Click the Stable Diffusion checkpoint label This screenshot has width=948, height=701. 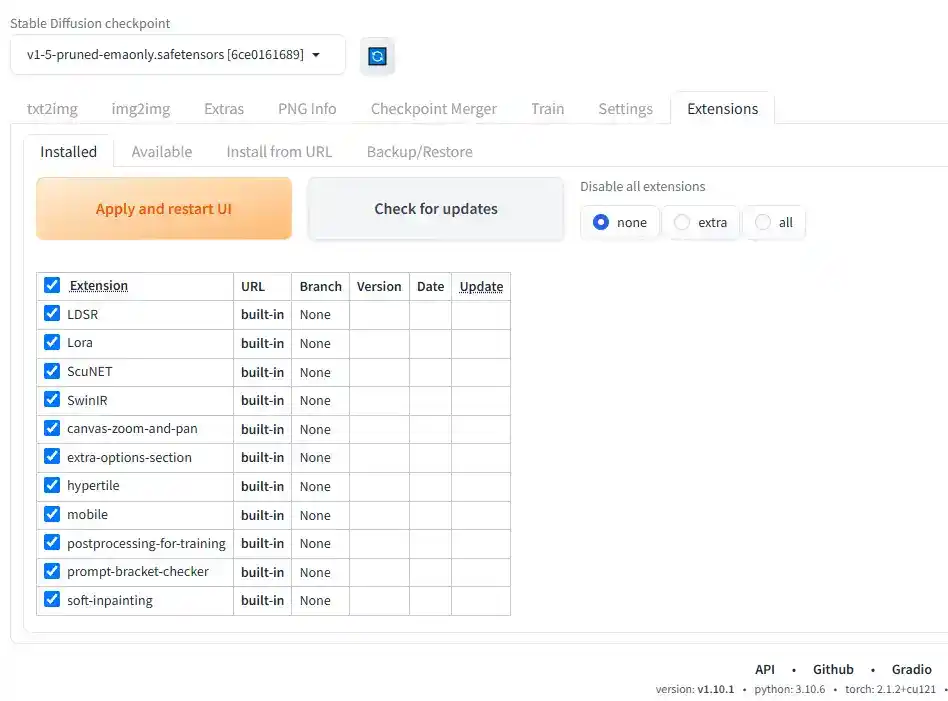click(x=90, y=24)
